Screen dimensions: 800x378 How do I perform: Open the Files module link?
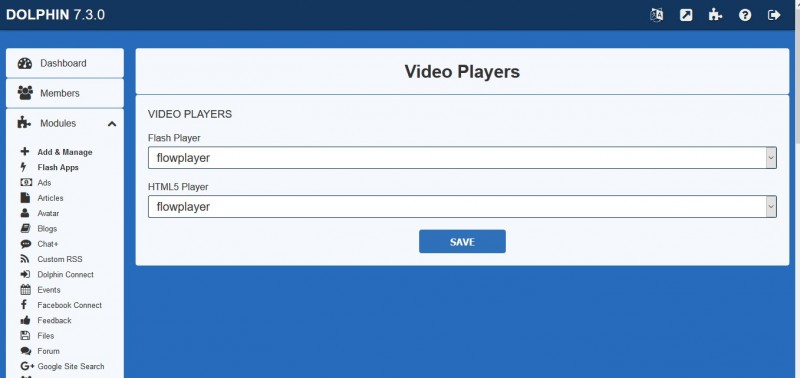point(45,336)
